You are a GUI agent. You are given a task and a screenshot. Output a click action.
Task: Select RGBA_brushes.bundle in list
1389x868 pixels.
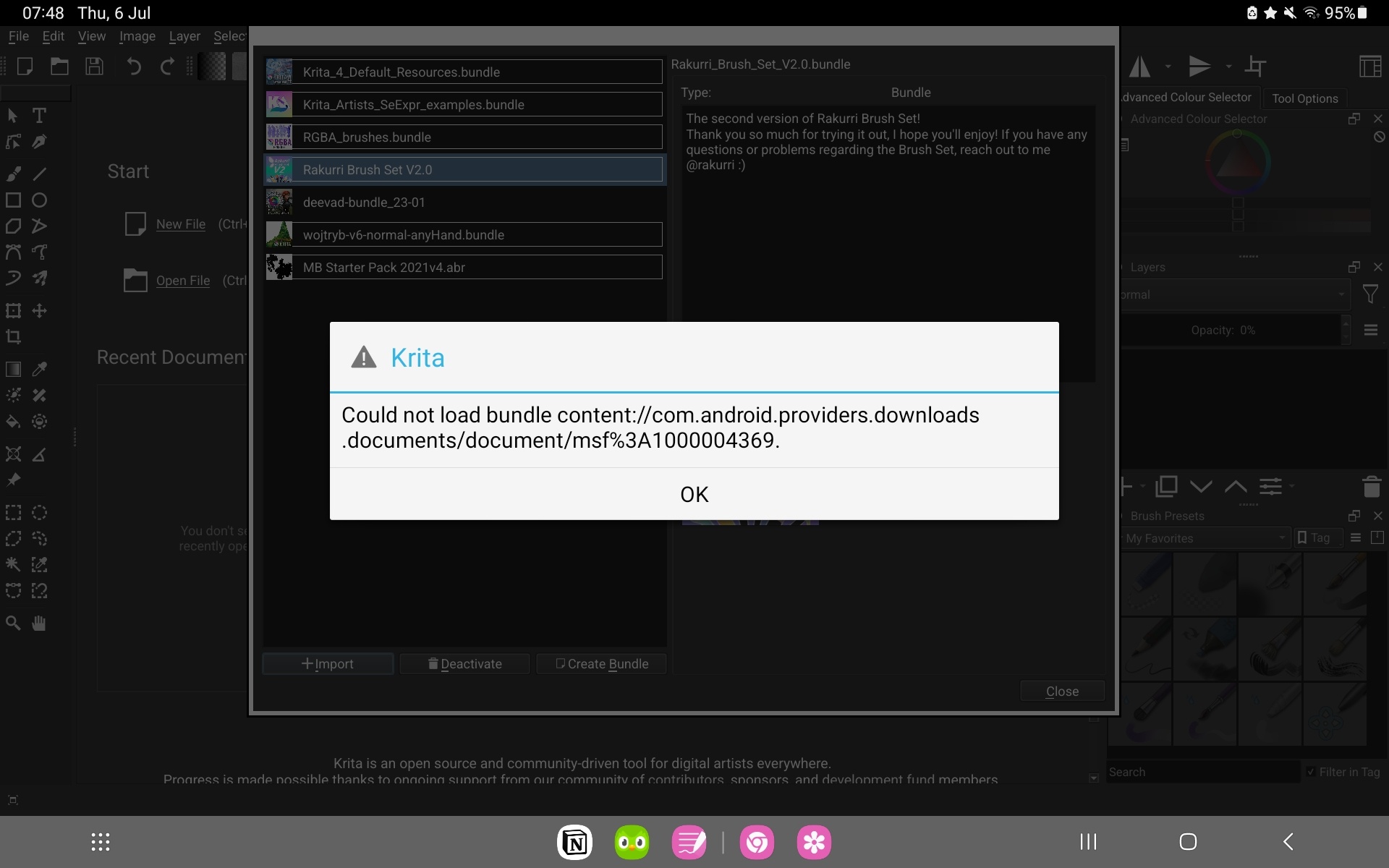click(x=464, y=137)
